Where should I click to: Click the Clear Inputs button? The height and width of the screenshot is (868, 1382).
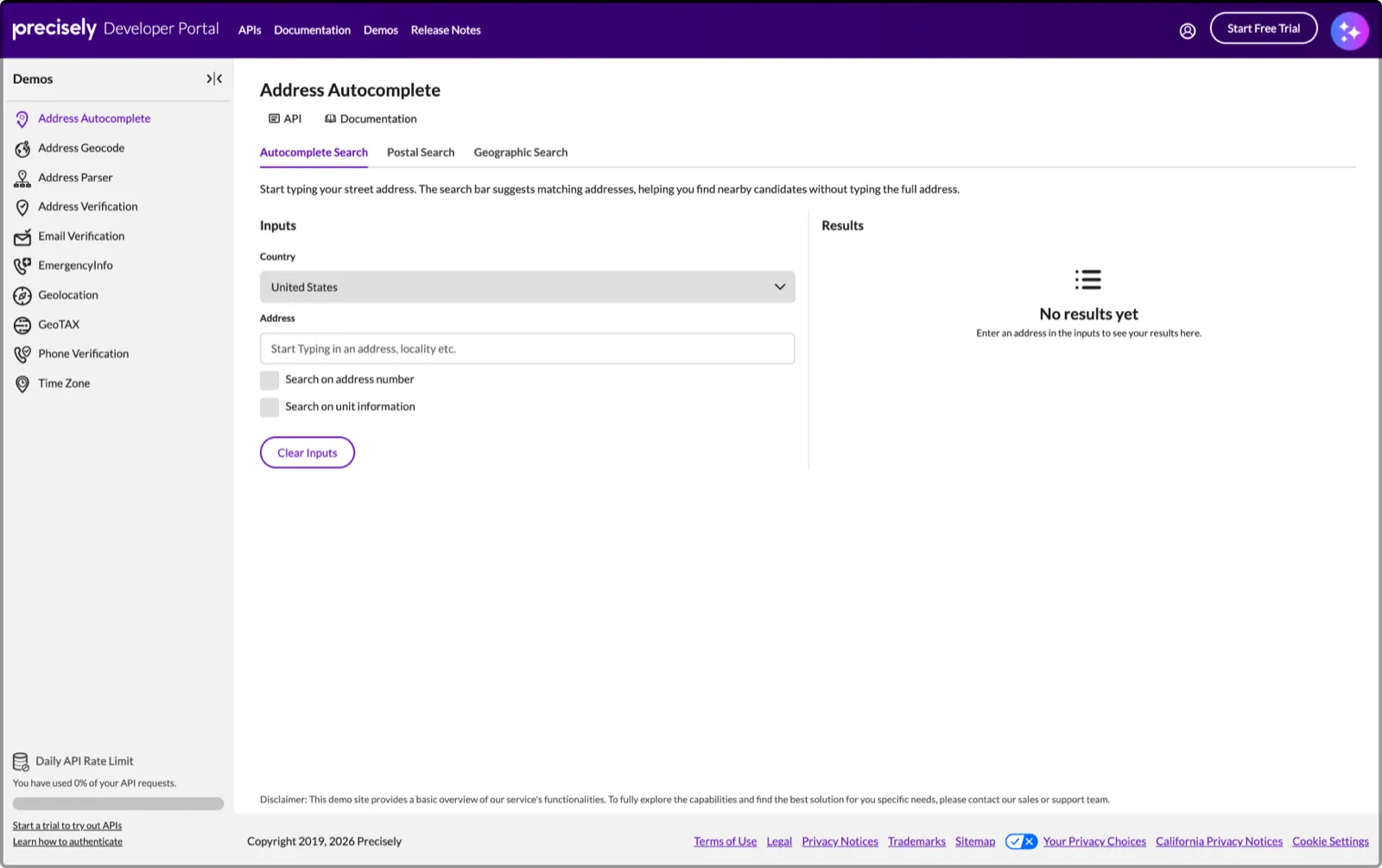click(x=307, y=453)
